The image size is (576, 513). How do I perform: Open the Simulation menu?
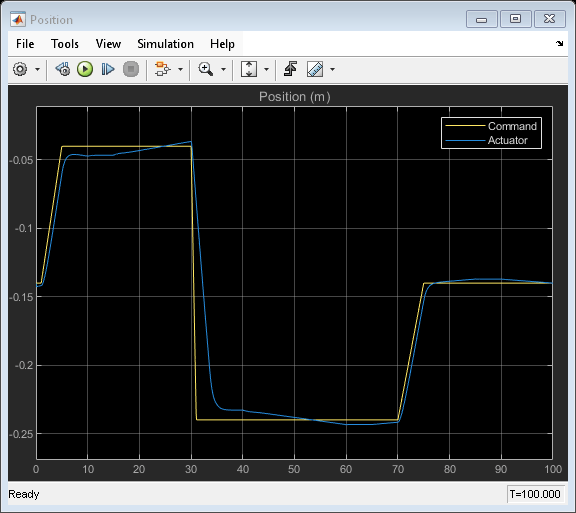coord(165,44)
